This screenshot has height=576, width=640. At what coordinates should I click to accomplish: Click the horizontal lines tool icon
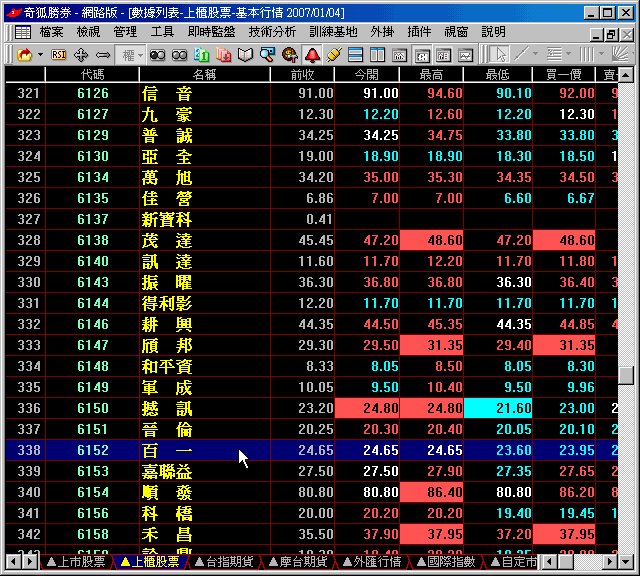coord(554,55)
